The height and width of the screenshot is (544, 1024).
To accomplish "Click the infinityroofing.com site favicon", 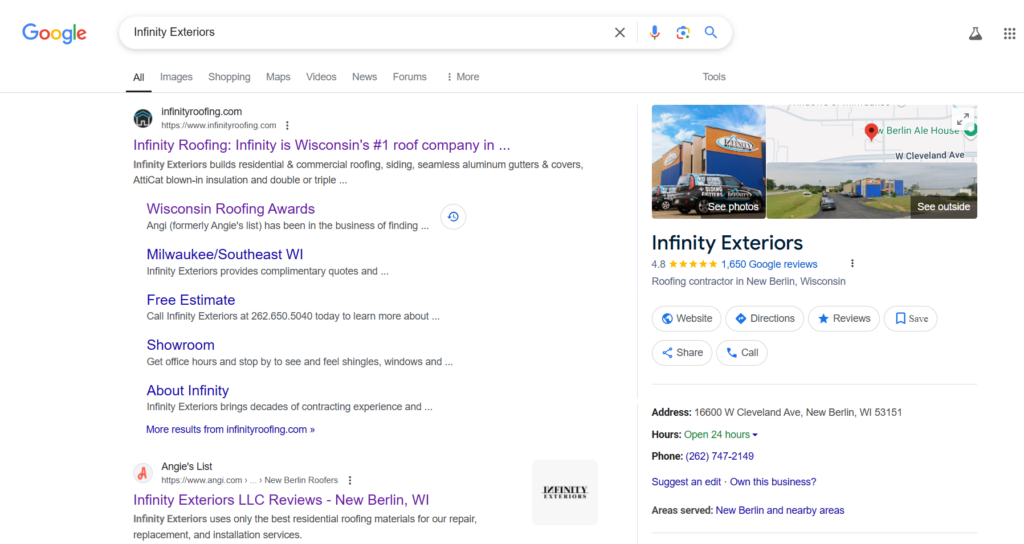I will point(143,118).
